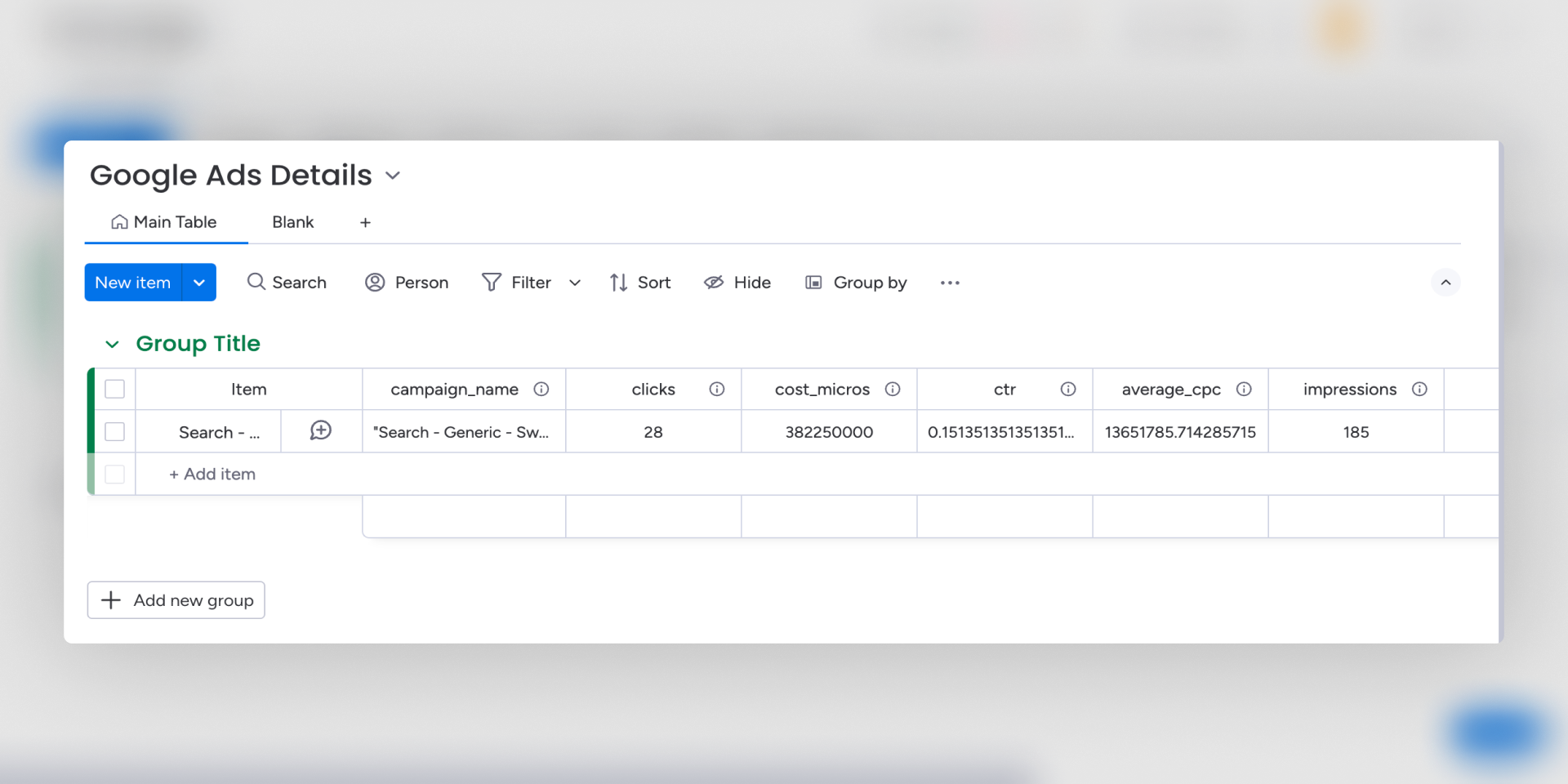Click the info icon next to cost_micros

coord(893,389)
